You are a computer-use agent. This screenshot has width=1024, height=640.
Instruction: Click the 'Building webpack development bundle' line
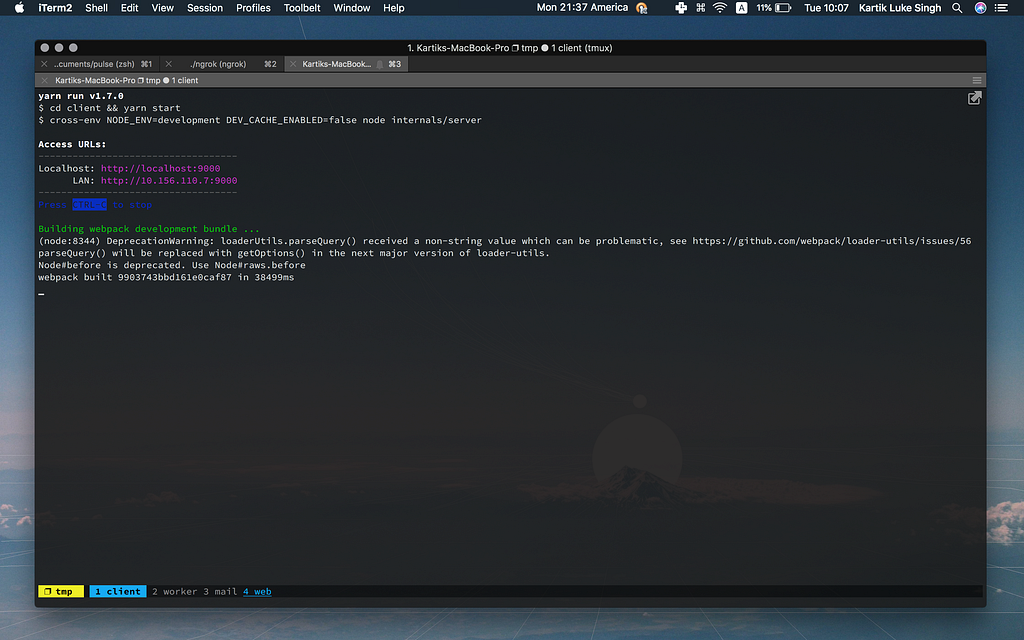point(149,229)
